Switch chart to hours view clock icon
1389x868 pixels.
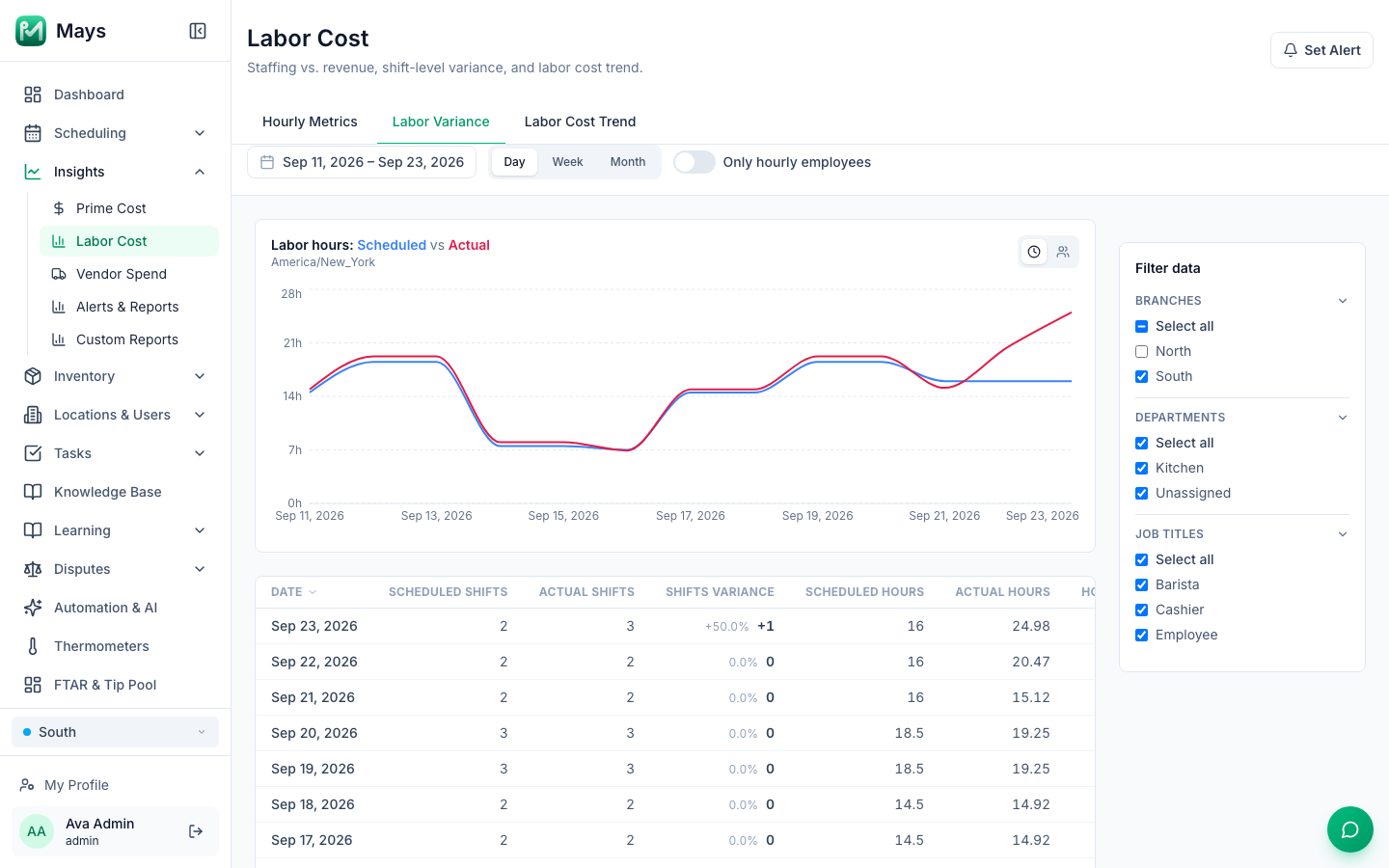pos(1034,252)
